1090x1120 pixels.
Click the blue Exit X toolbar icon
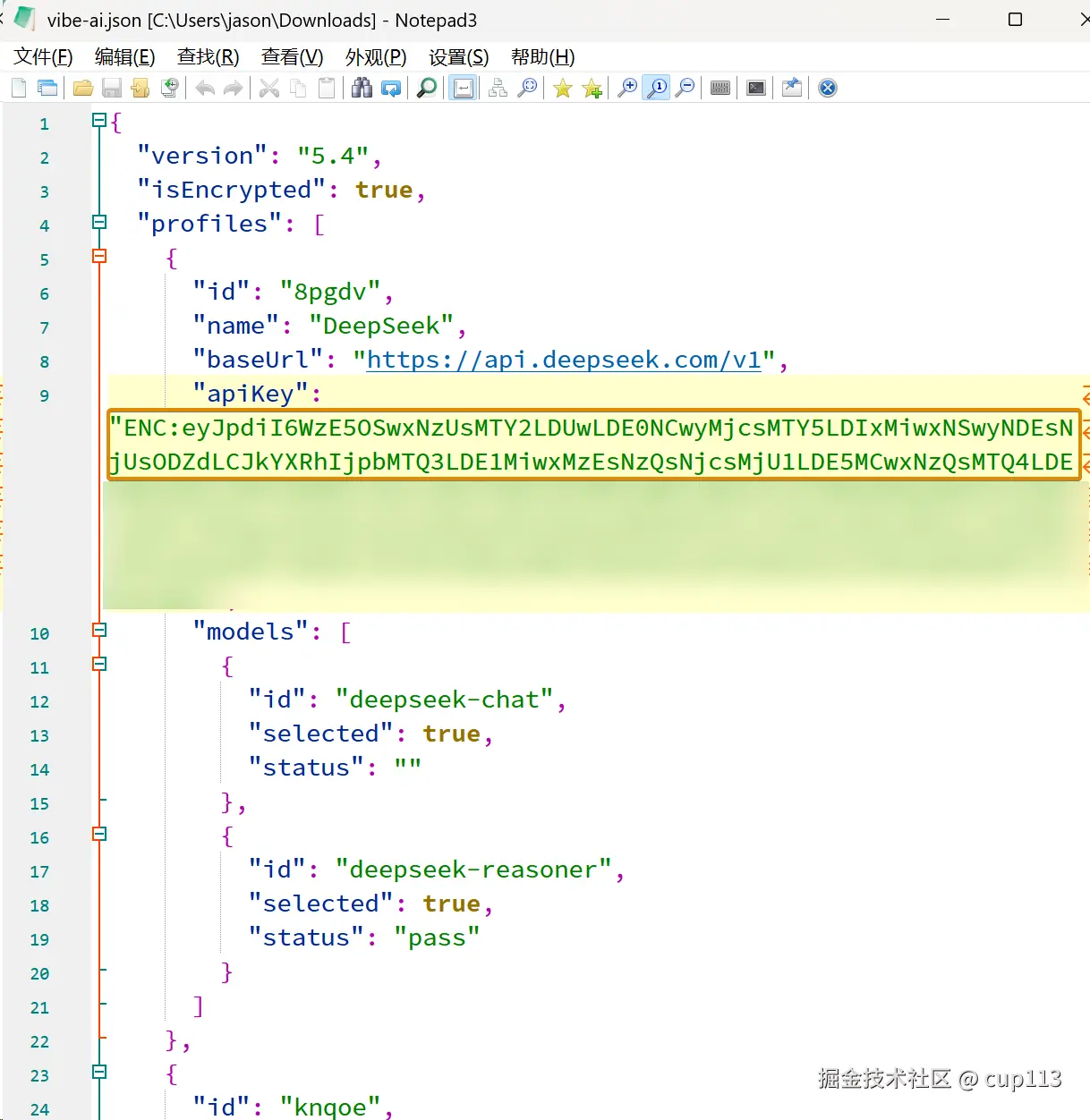pos(828,88)
